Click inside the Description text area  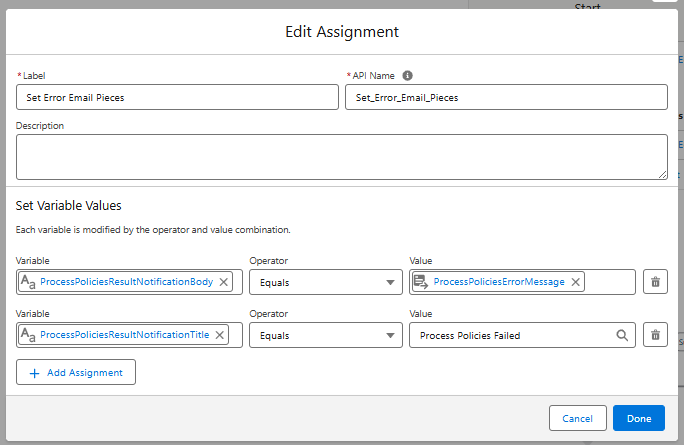[340, 156]
